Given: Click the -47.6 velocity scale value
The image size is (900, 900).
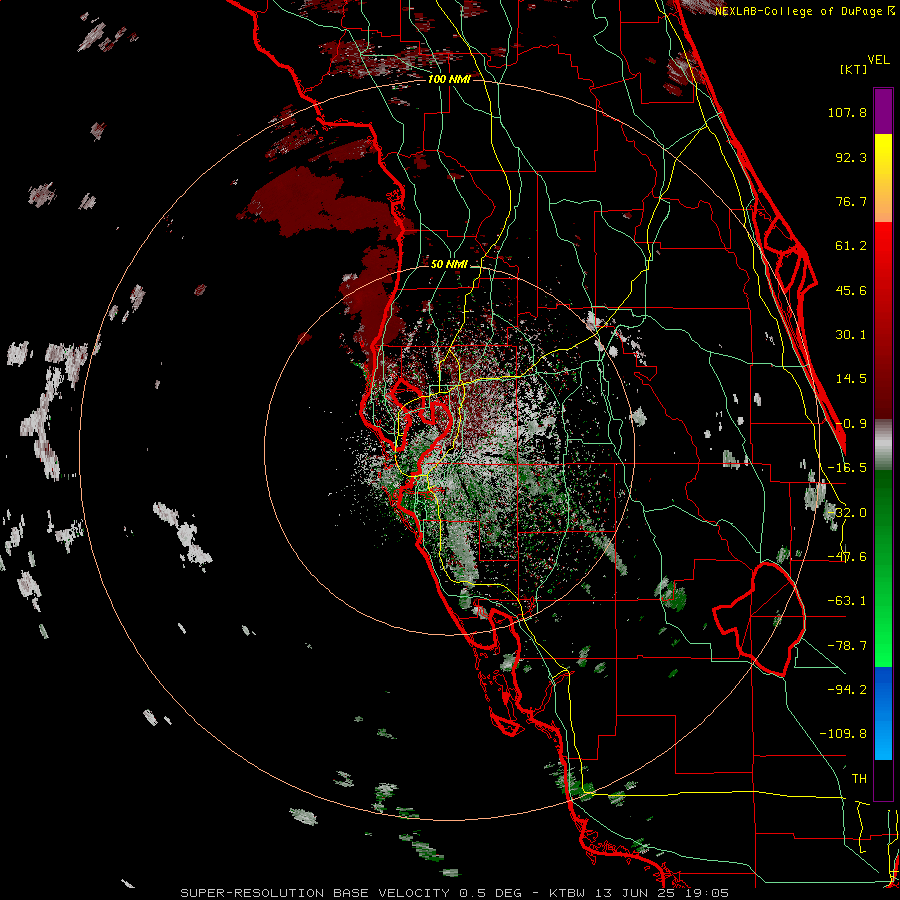Looking at the screenshot, I should (847, 557).
